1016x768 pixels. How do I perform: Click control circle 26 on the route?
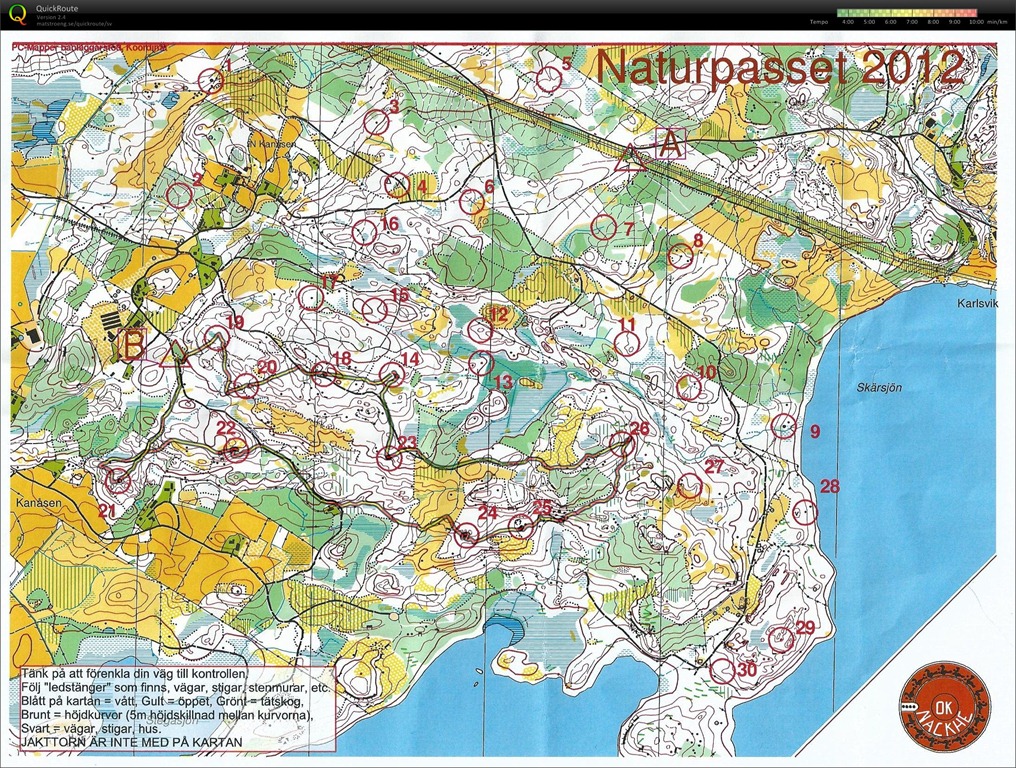622,444
